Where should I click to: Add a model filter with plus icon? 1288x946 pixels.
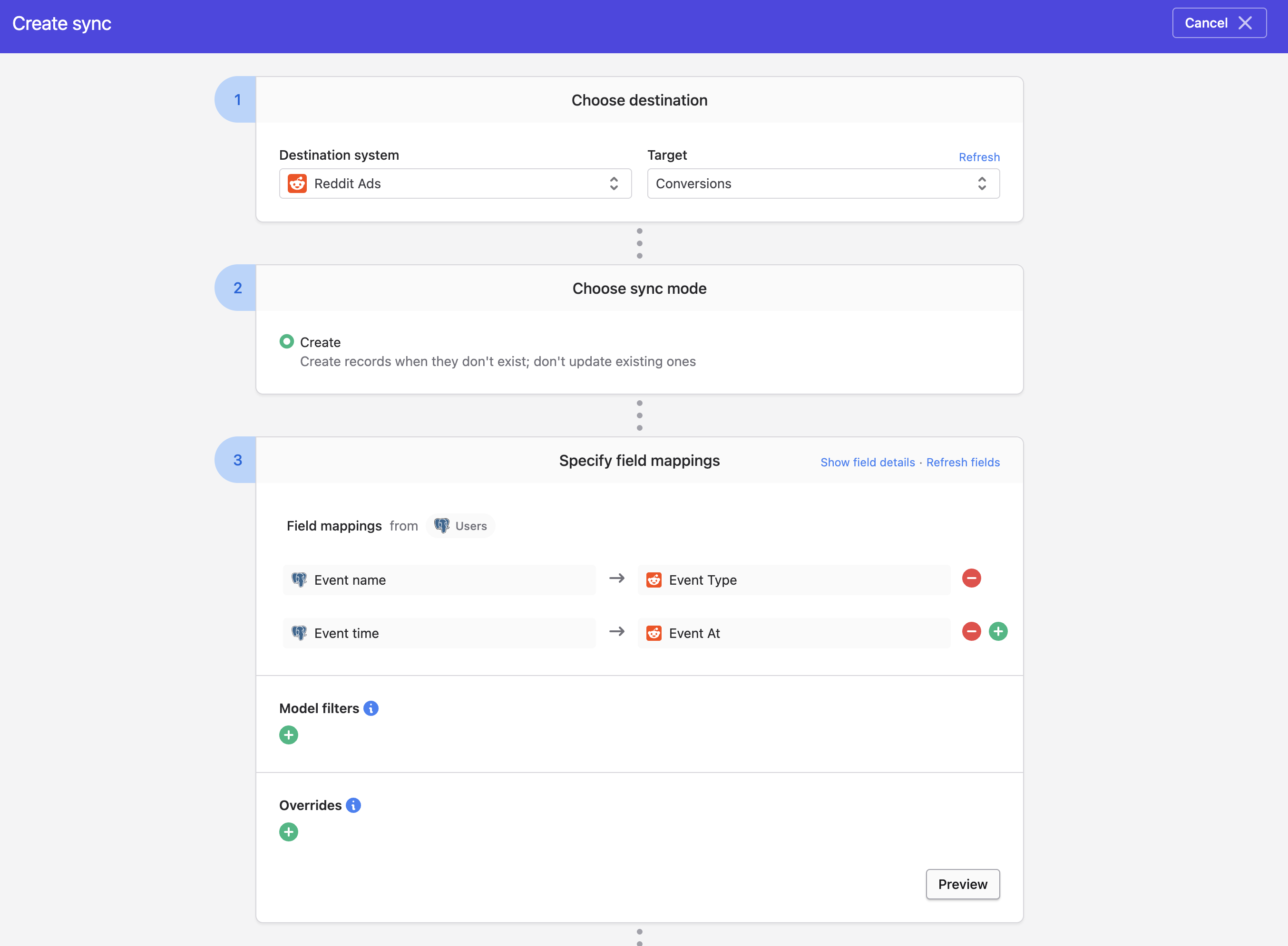tap(288, 735)
